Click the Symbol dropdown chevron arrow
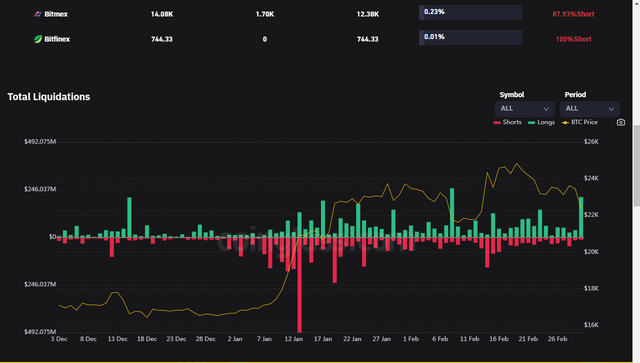 pyautogui.click(x=546, y=109)
